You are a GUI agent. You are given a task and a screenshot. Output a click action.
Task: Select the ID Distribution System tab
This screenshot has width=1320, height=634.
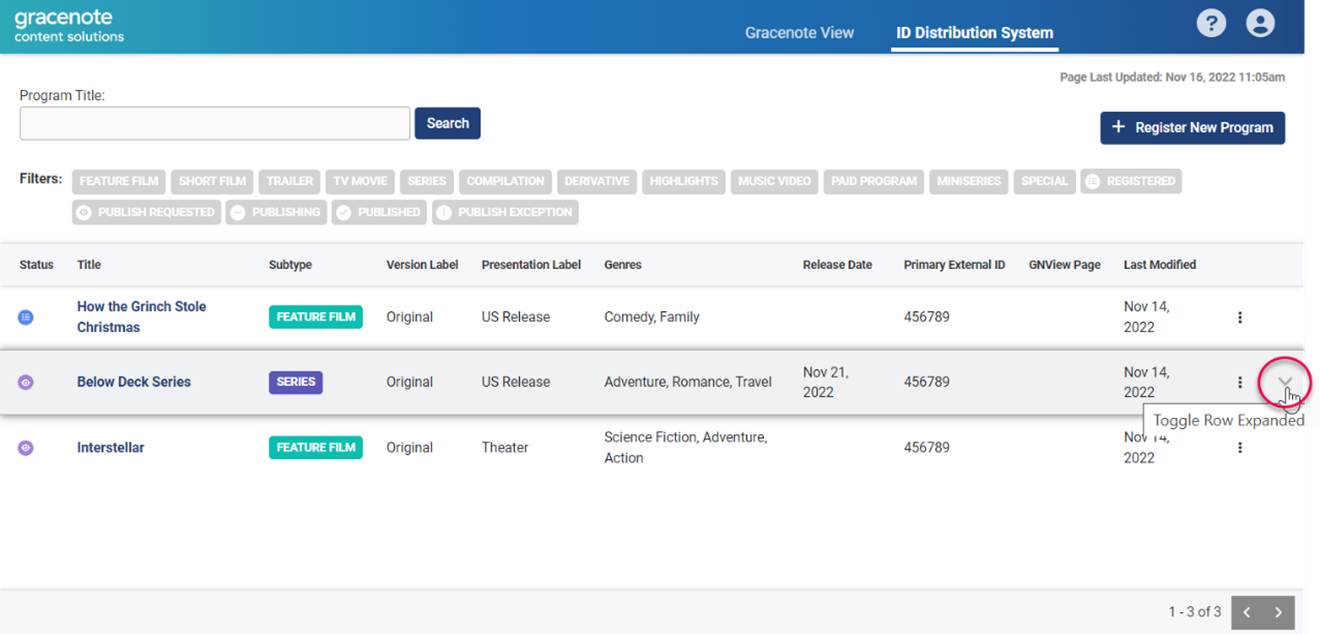click(x=974, y=33)
